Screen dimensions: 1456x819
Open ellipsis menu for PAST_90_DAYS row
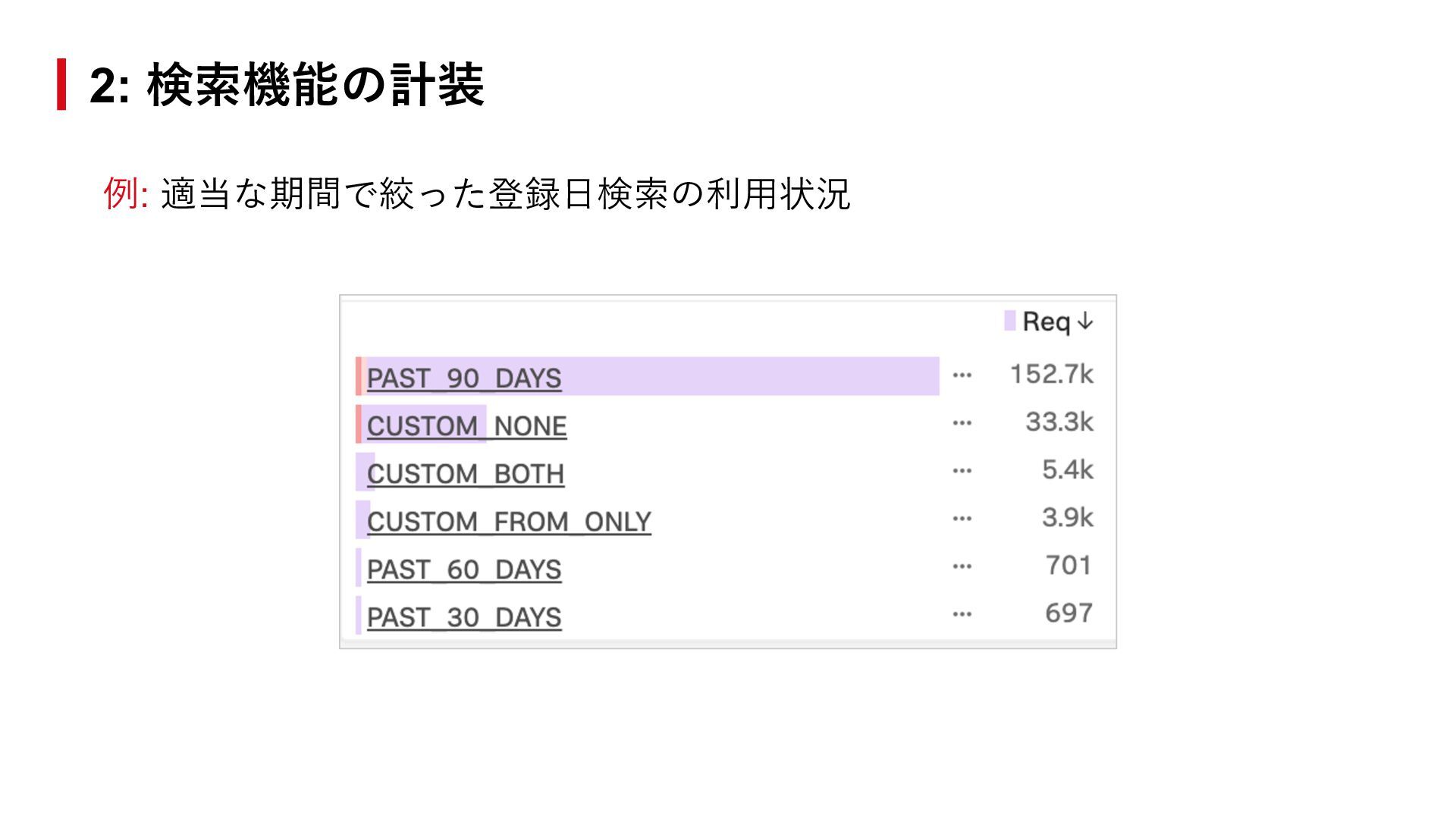coord(962,375)
